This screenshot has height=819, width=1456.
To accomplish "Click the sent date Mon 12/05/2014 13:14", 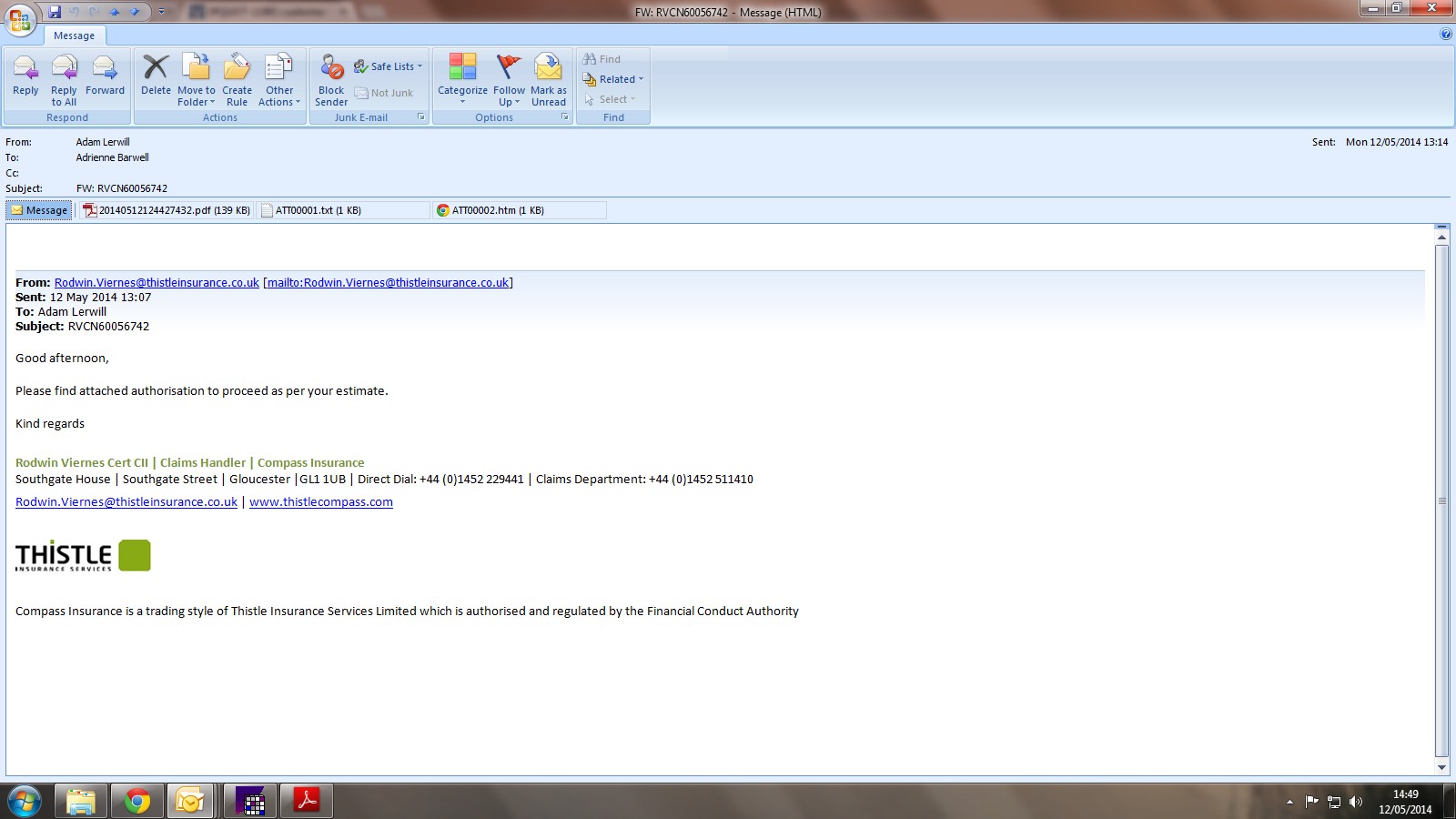I will coord(1397,142).
